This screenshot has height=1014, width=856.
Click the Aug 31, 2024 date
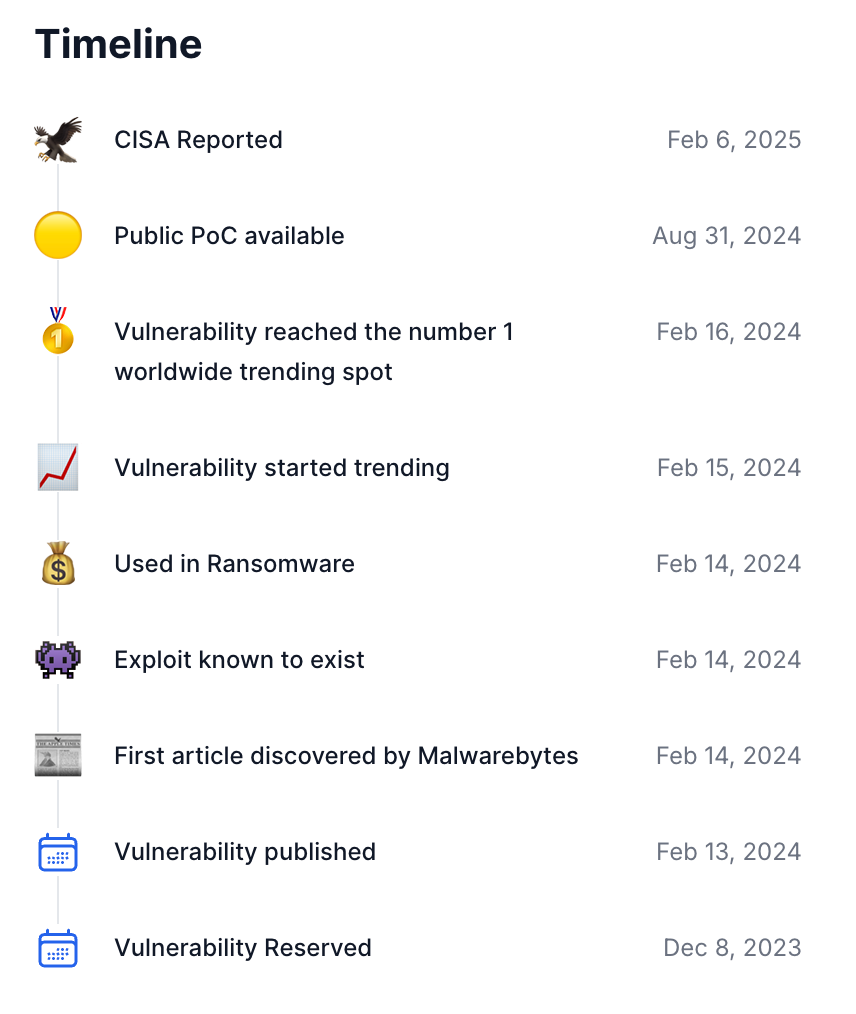click(x=727, y=236)
